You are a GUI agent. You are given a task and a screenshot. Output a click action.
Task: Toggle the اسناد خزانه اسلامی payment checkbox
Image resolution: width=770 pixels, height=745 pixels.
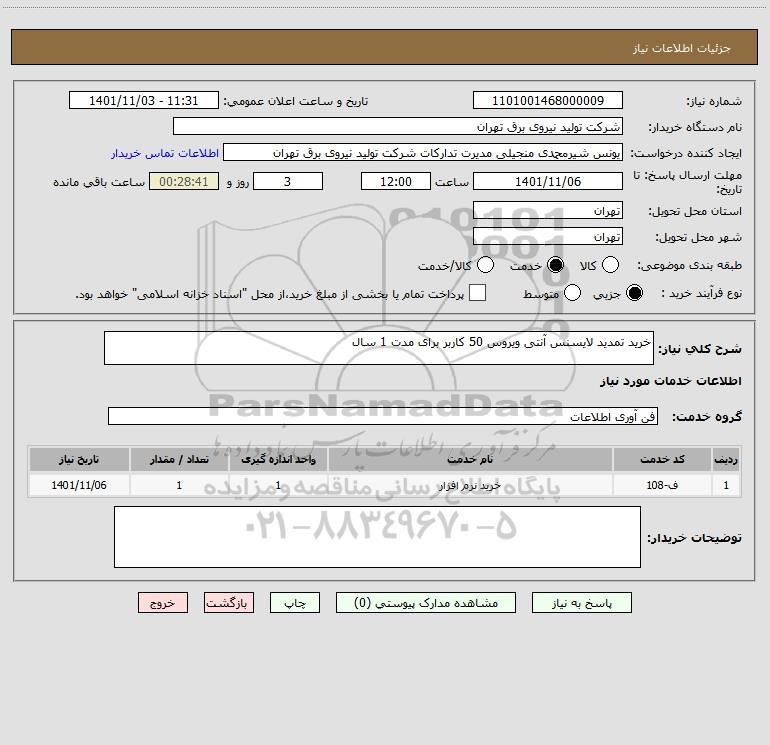point(477,293)
